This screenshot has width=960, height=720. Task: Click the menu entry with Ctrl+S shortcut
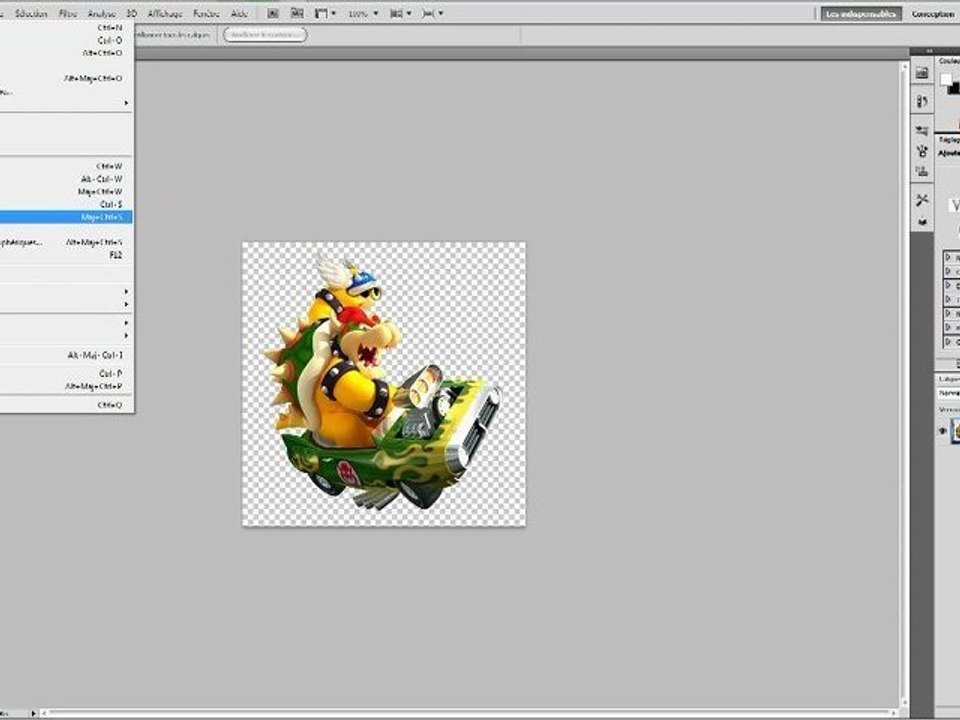(66, 204)
